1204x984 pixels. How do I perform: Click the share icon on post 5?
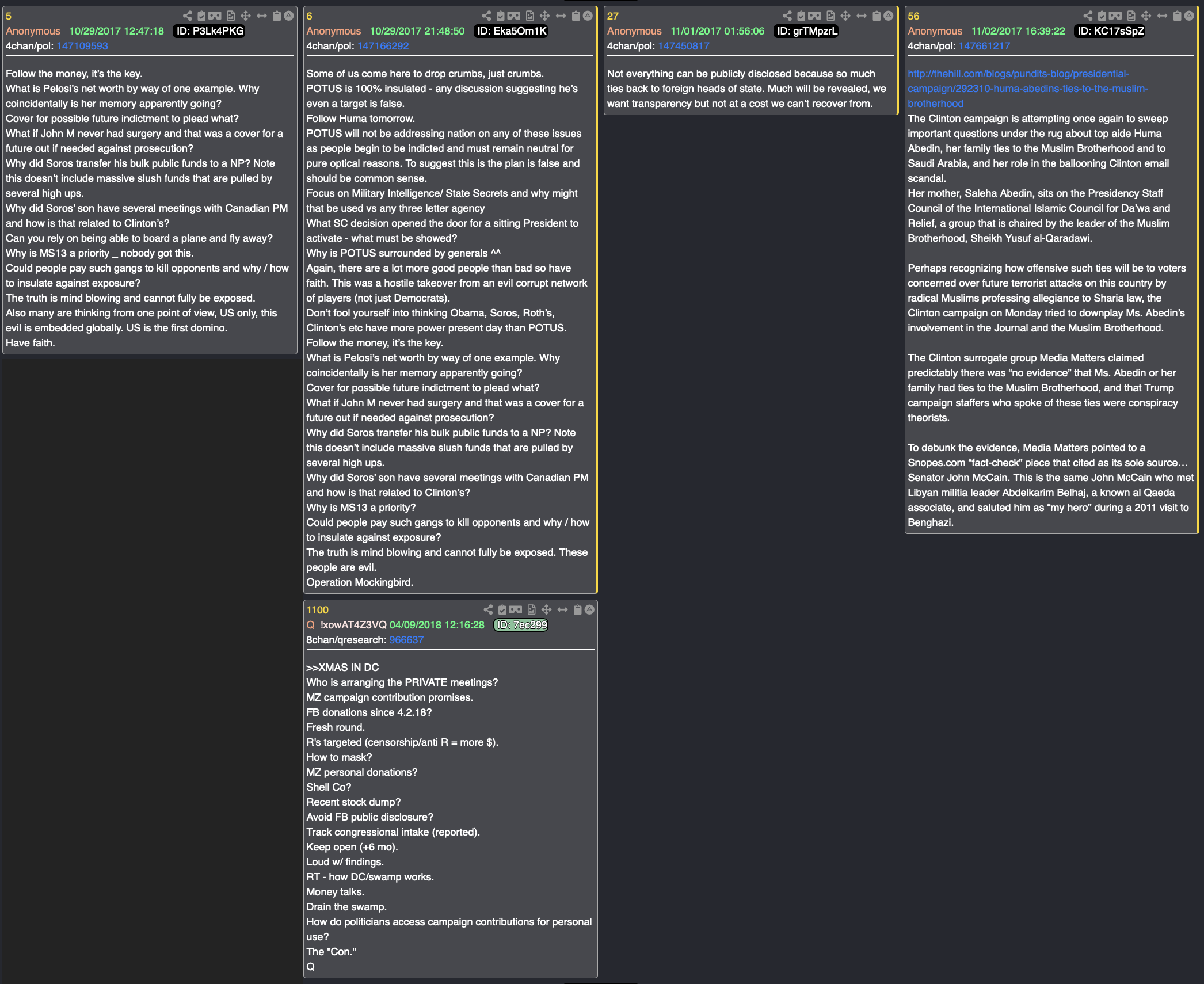click(x=187, y=16)
